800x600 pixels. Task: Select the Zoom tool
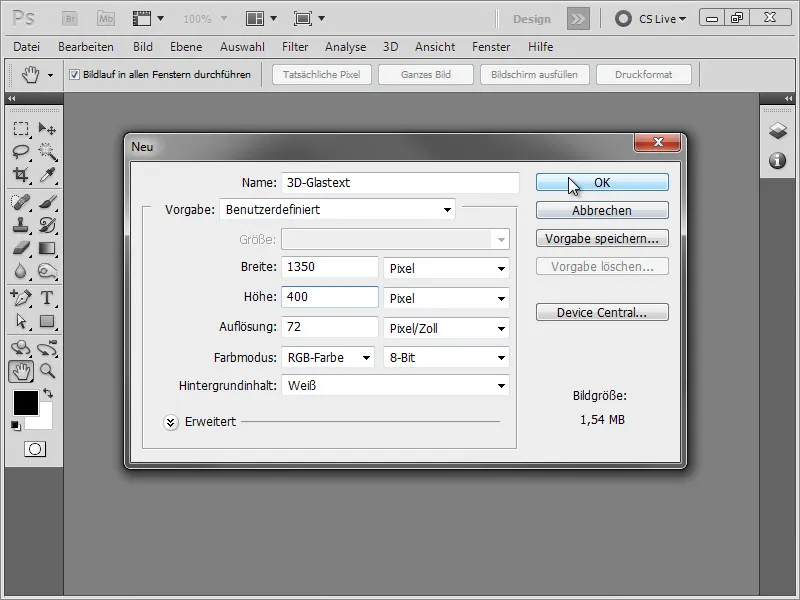(x=47, y=371)
